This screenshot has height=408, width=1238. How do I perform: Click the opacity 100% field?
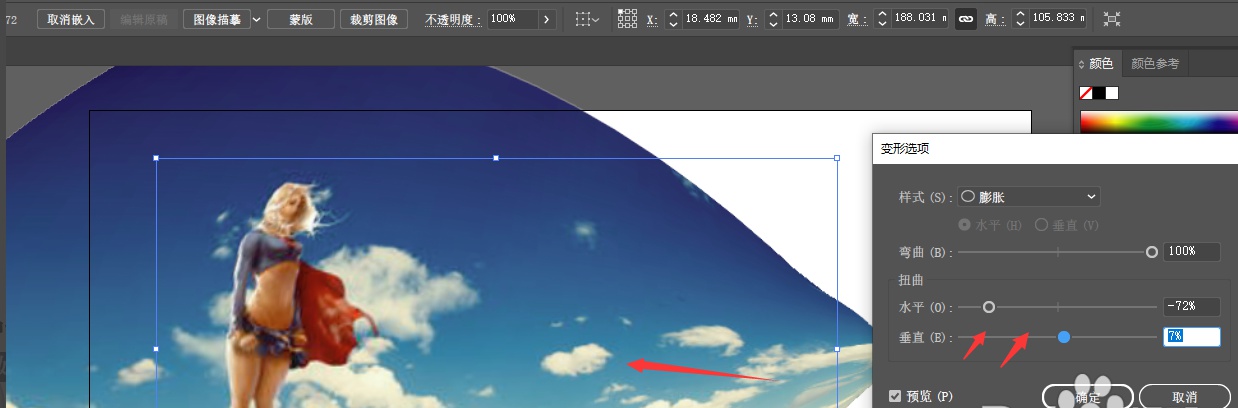tap(511, 19)
